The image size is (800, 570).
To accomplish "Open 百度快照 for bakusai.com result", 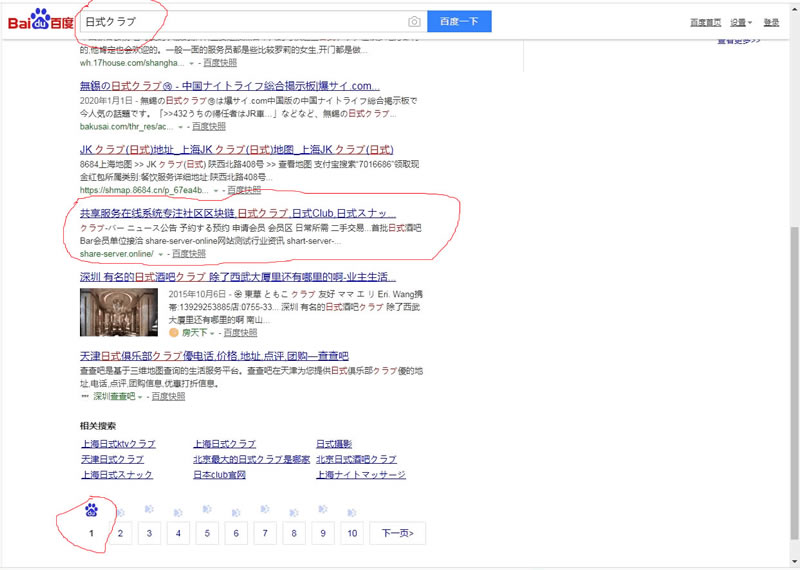I will point(209,127).
